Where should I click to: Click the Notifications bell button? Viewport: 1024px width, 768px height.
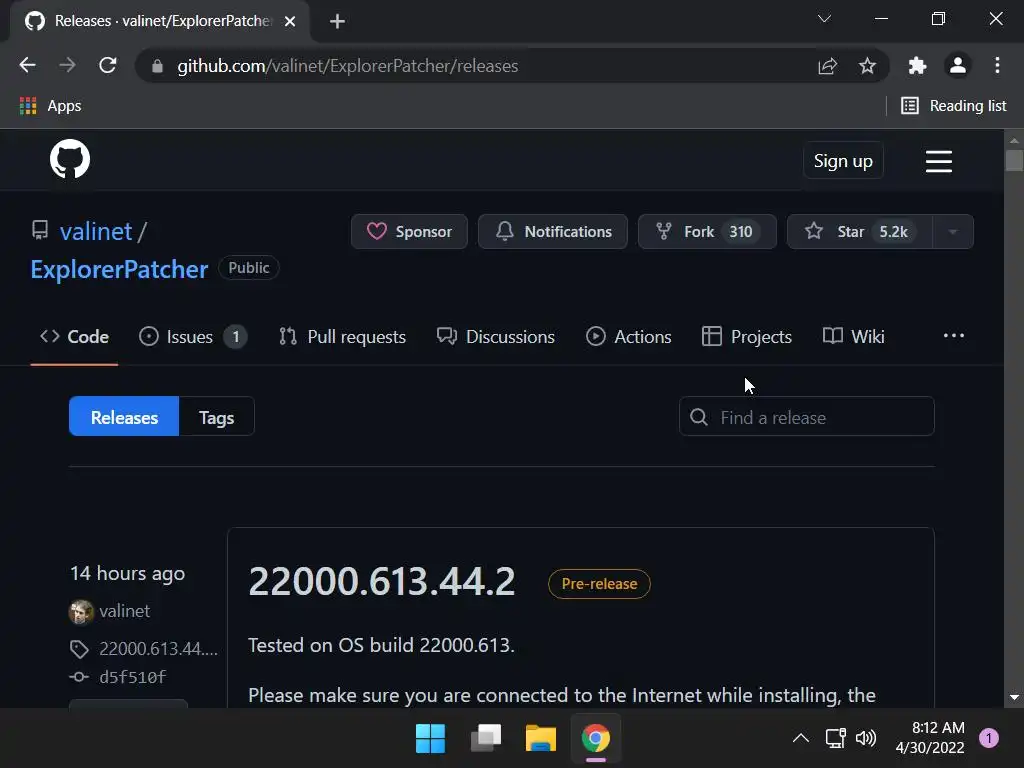[553, 232]
